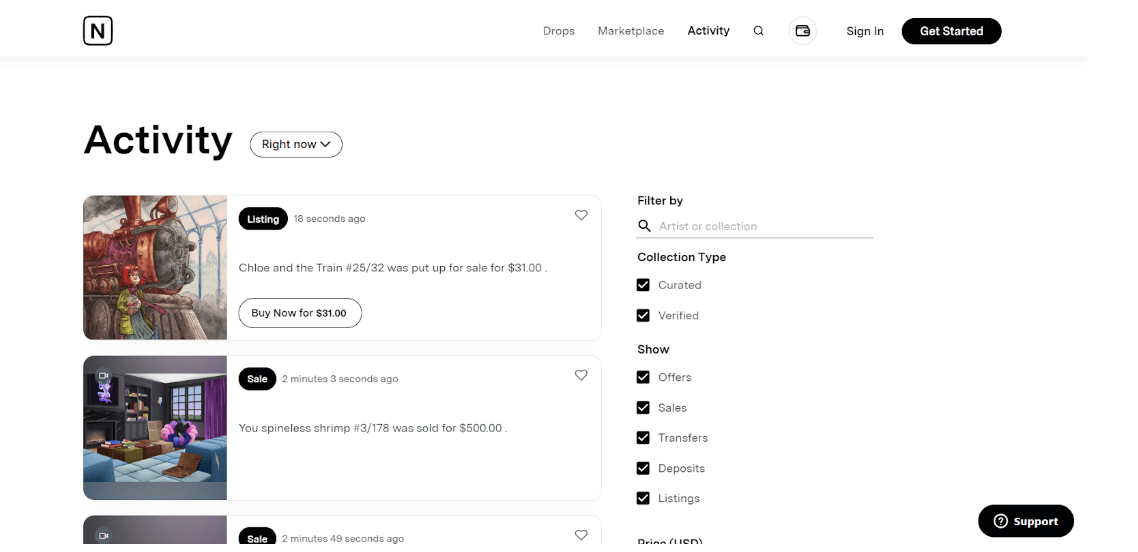Toggle the Offers checkbox
The width and height of the screenshot is (1138, 552).
(643, 377)
